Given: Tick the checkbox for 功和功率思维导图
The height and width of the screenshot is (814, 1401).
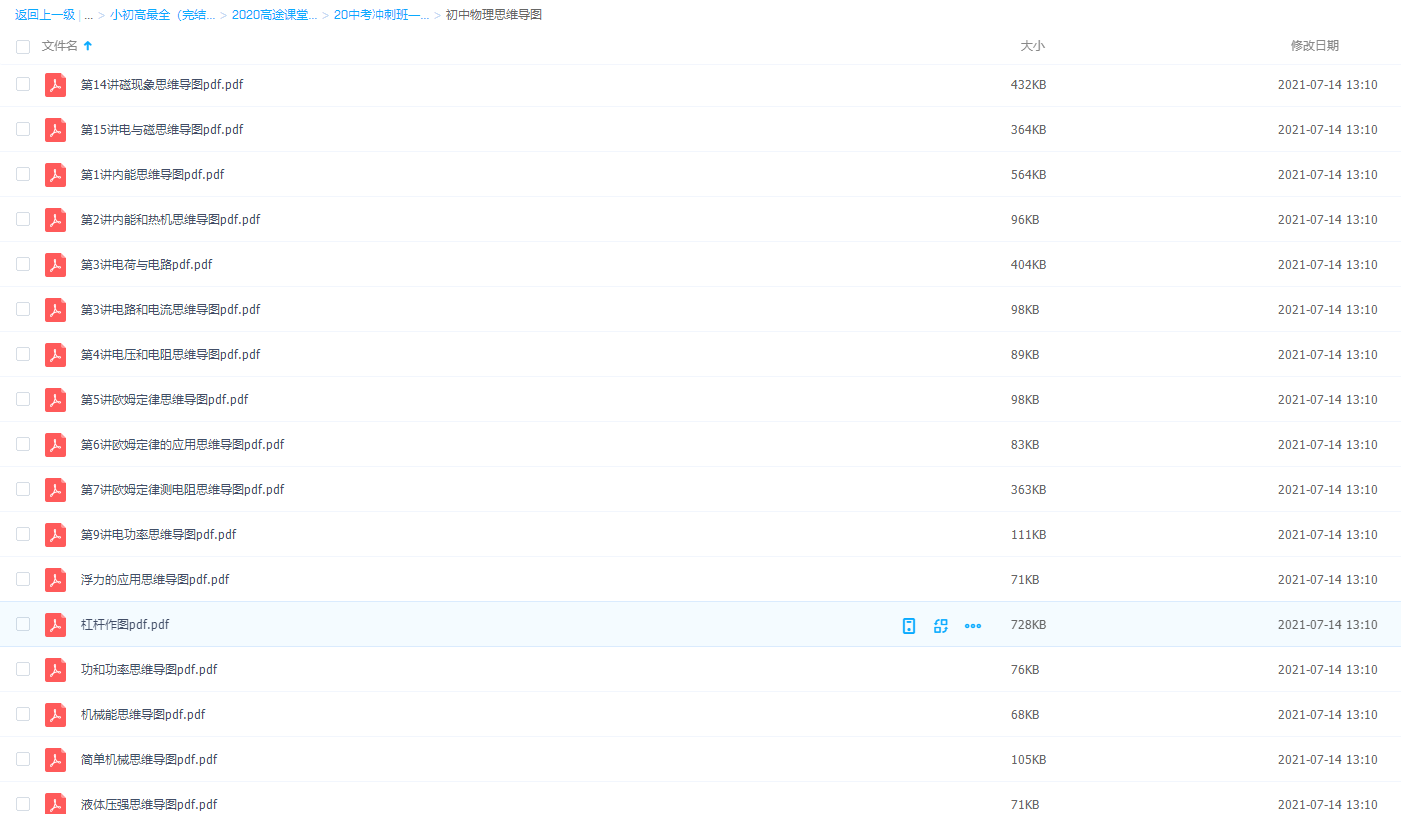Looking at the screenshot, I should click(x=23, y=670).
